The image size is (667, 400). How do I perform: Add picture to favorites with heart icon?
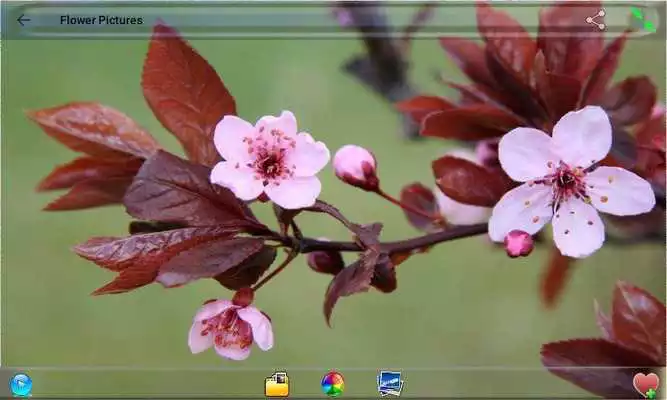[x=645, y=385]
